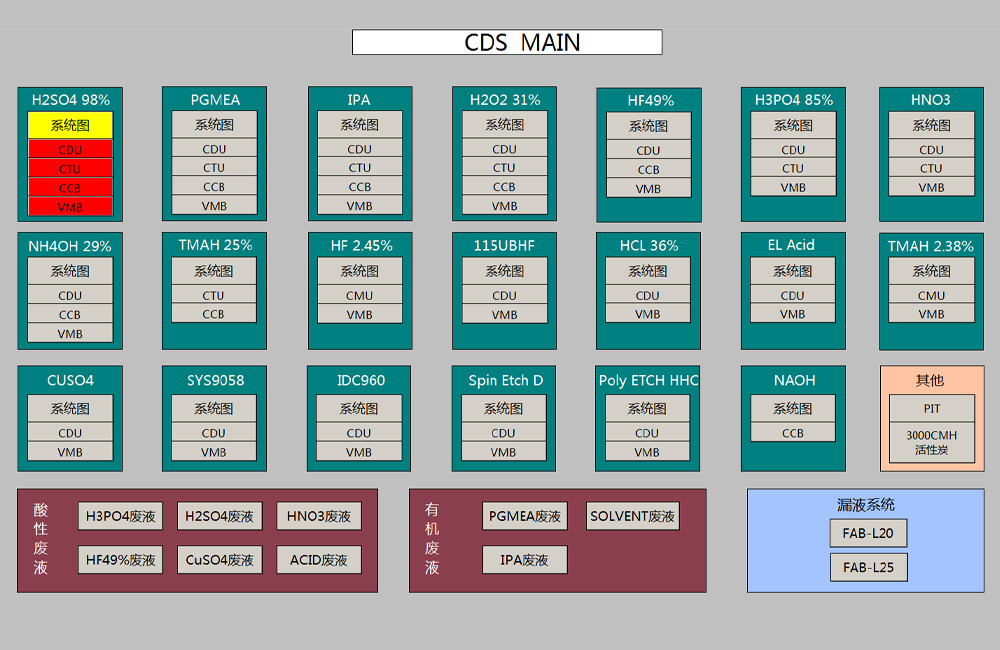Viewport: 1000px width, 650px height.
Task: Open the H3PO4废液 waste screen
Action: click(x=122, y=516)
